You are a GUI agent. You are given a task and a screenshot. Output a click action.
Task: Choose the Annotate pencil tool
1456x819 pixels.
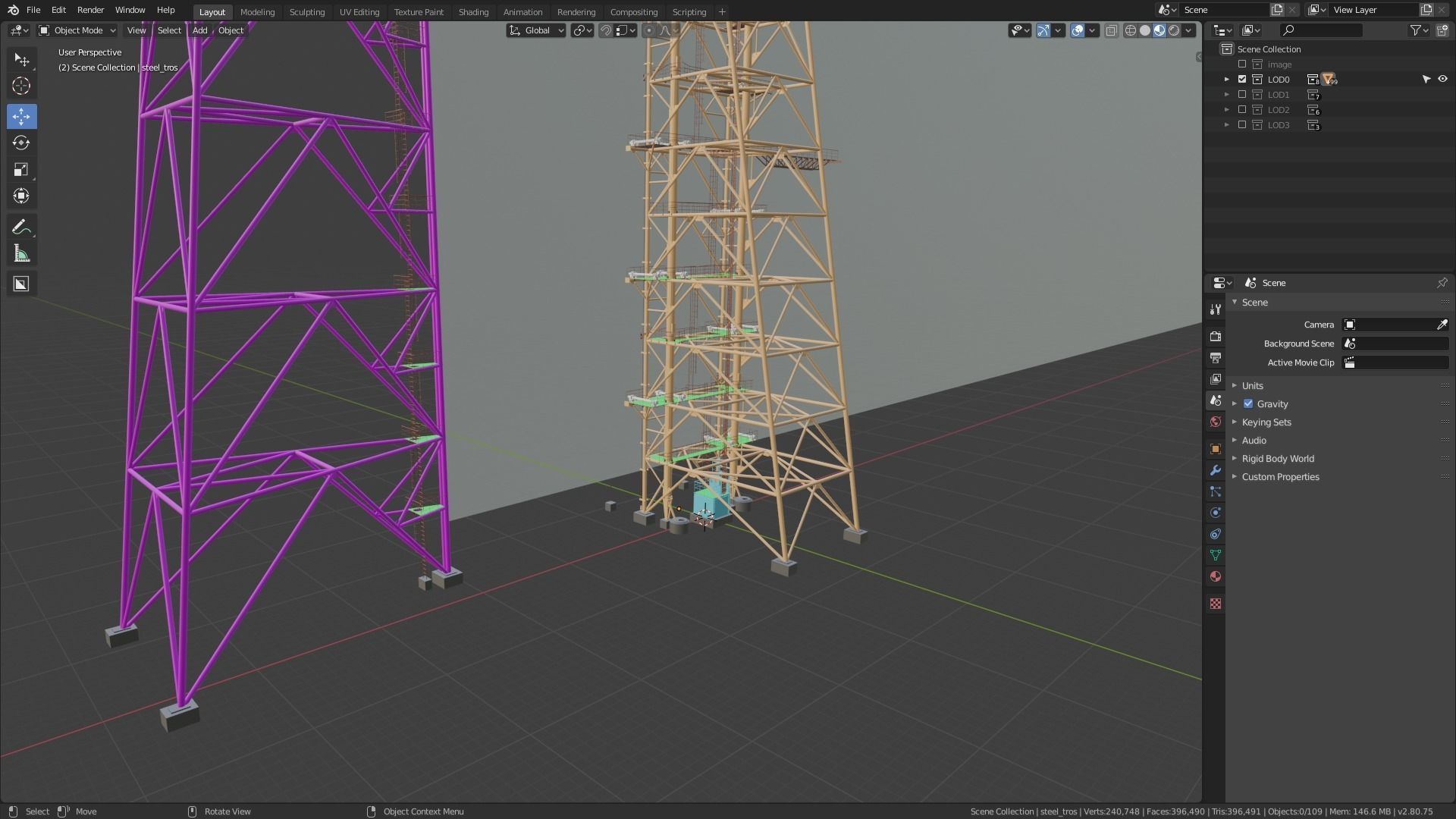click(21, 227)
